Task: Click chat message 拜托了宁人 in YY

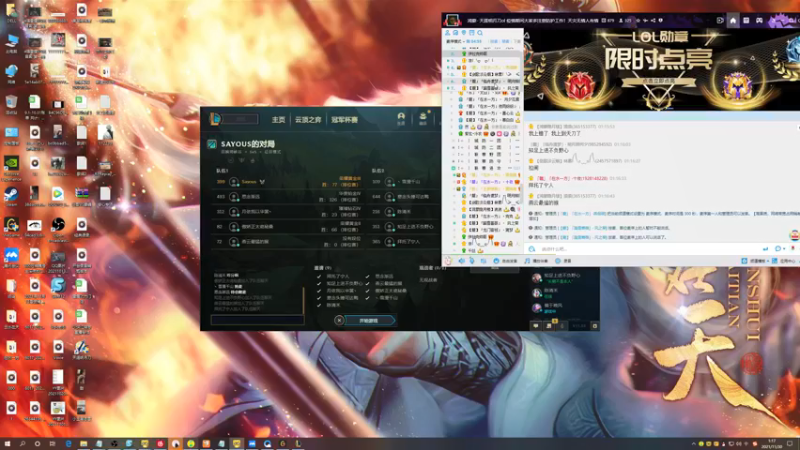Action: point(540,185)
